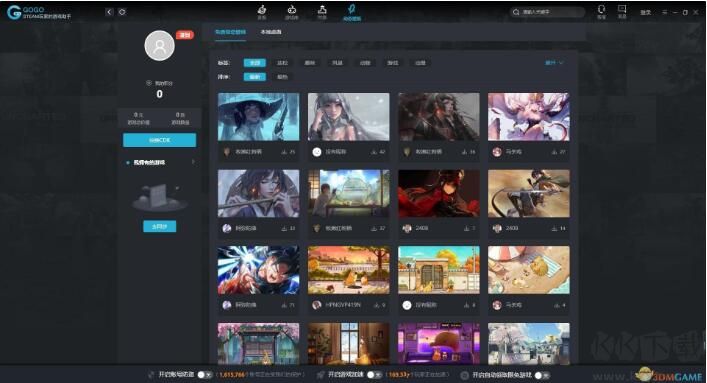Toggle the game acceleration switch in status bar
This screenshot has width=707, height=383.
coord(374,374)
